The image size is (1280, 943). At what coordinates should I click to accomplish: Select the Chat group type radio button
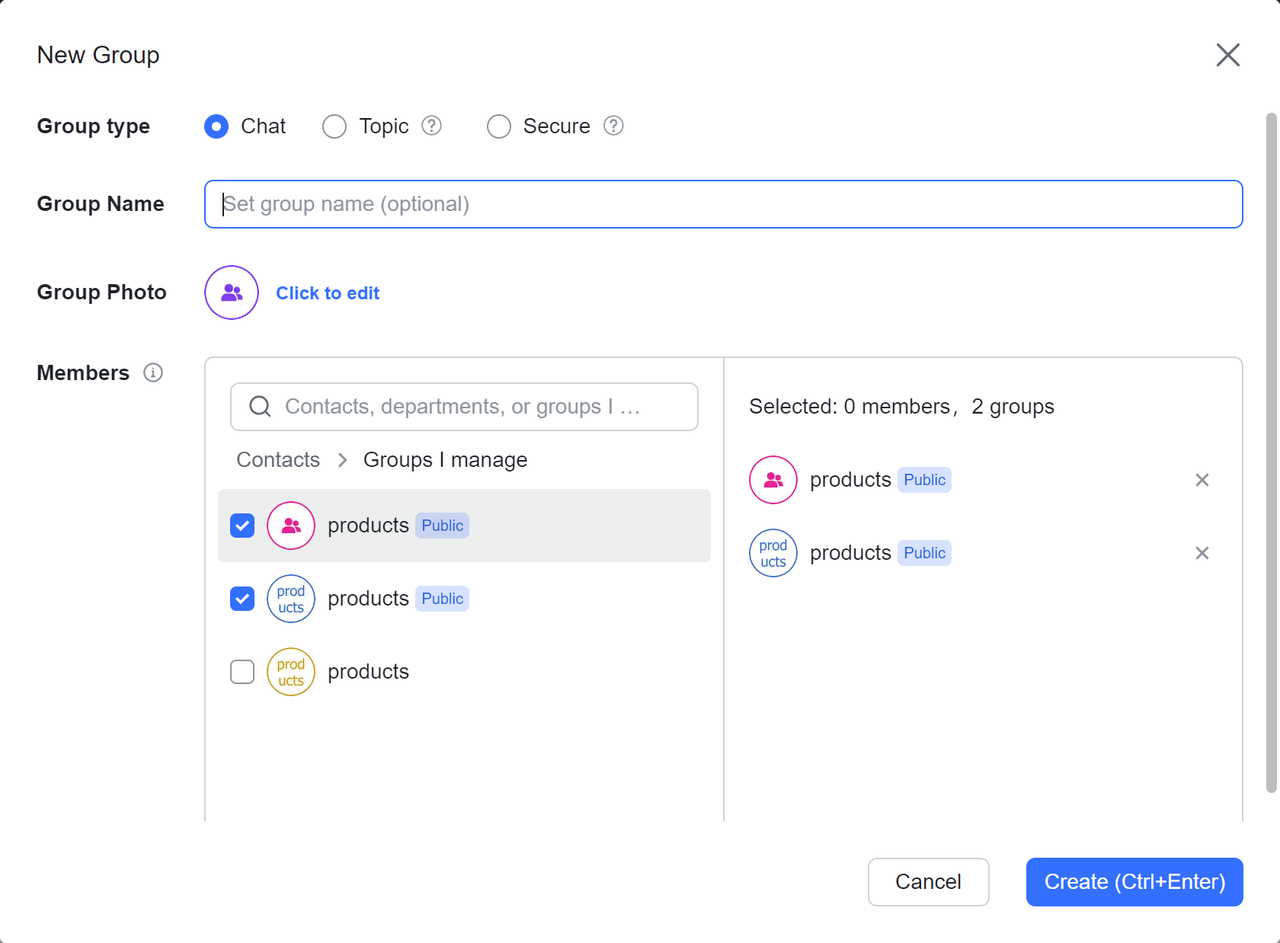216,126
